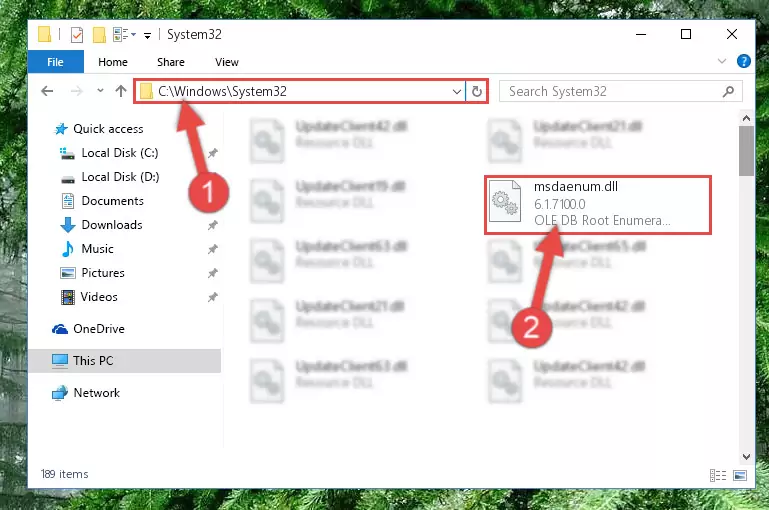The height and width of the screenshot is (510, 769).
Task: Open Videos folder in sidebar
Action: [99, 297]
